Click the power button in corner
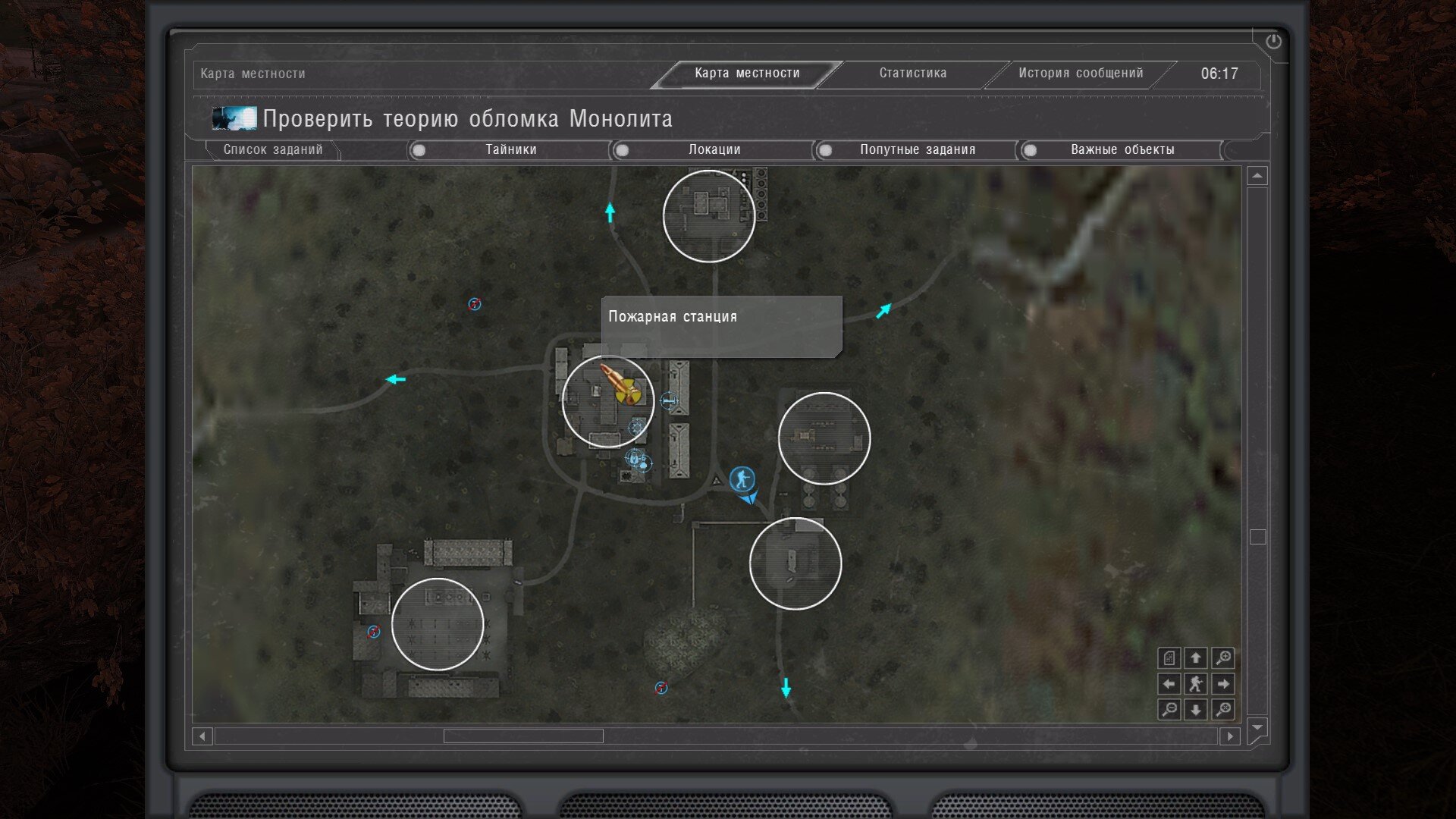This screenshot has height=819, width=1456. click(1273, 42)
